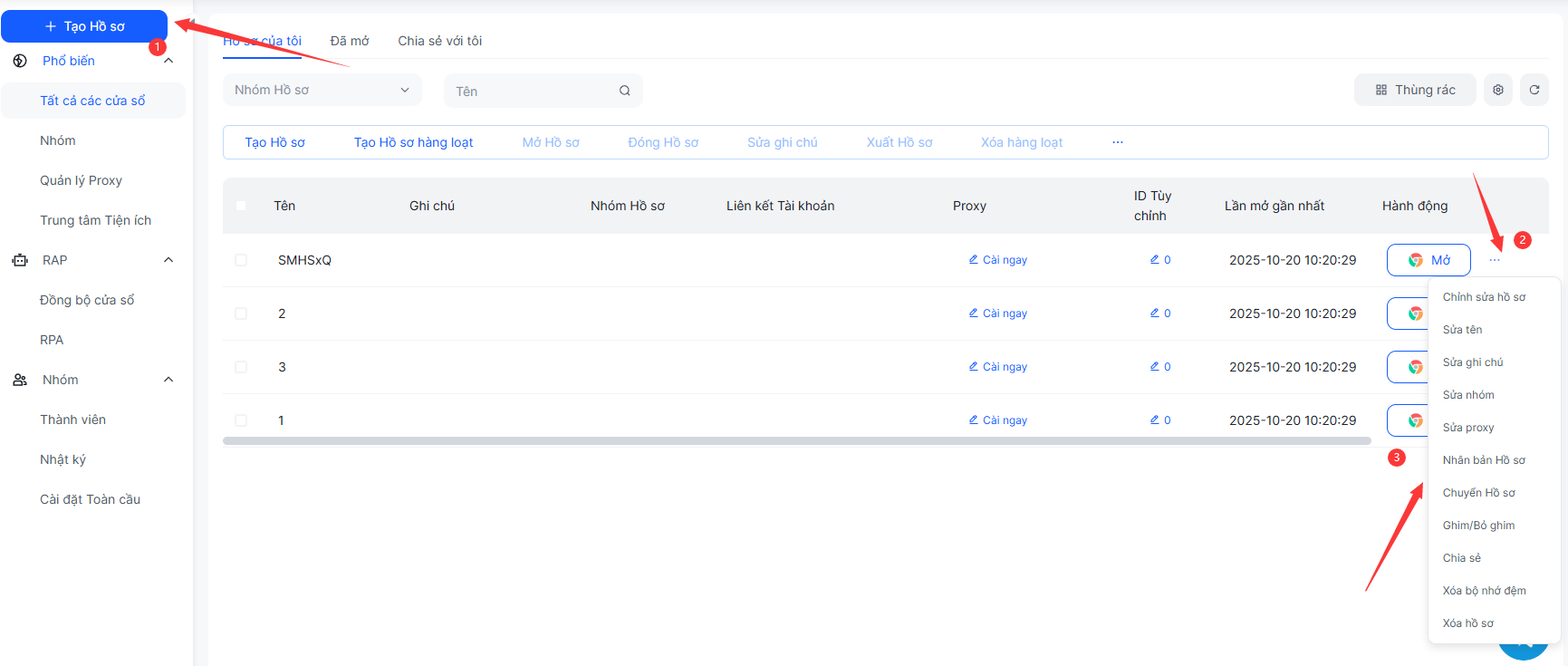The image size is (1568, 666).
Task: Click the settings gear icon near Thùng rác
Action: [1497, 90]
